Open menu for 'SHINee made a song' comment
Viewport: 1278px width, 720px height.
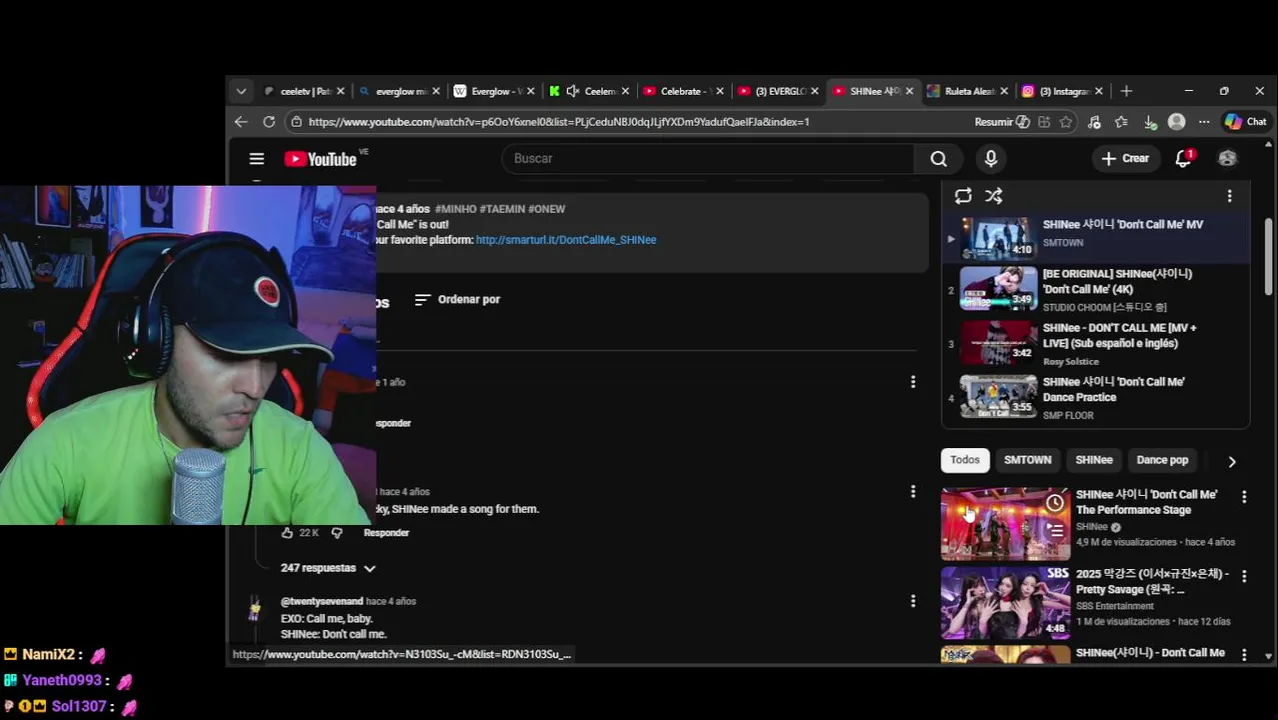tap(913, 491)
